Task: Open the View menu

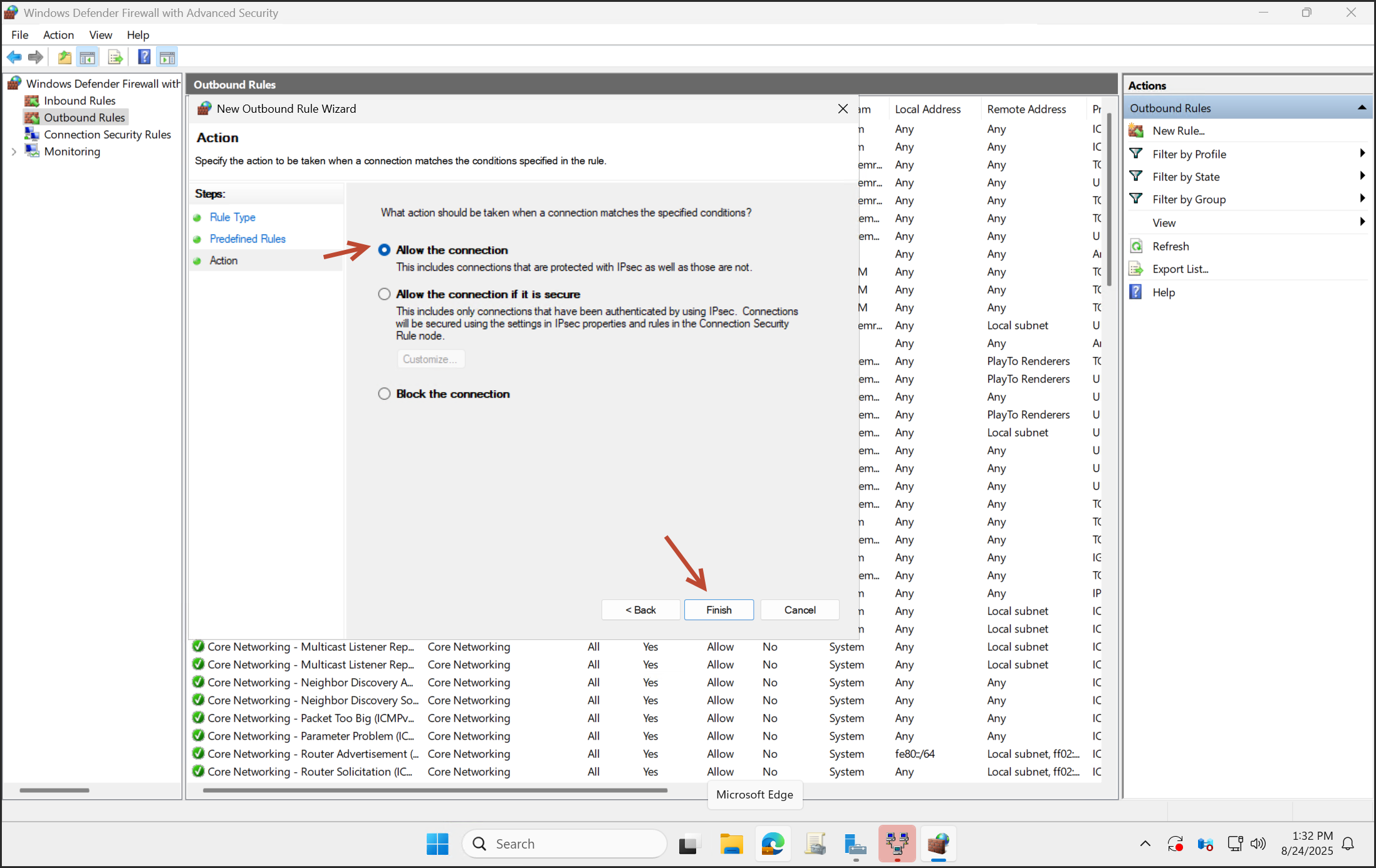Action: (x=100, y=35)
